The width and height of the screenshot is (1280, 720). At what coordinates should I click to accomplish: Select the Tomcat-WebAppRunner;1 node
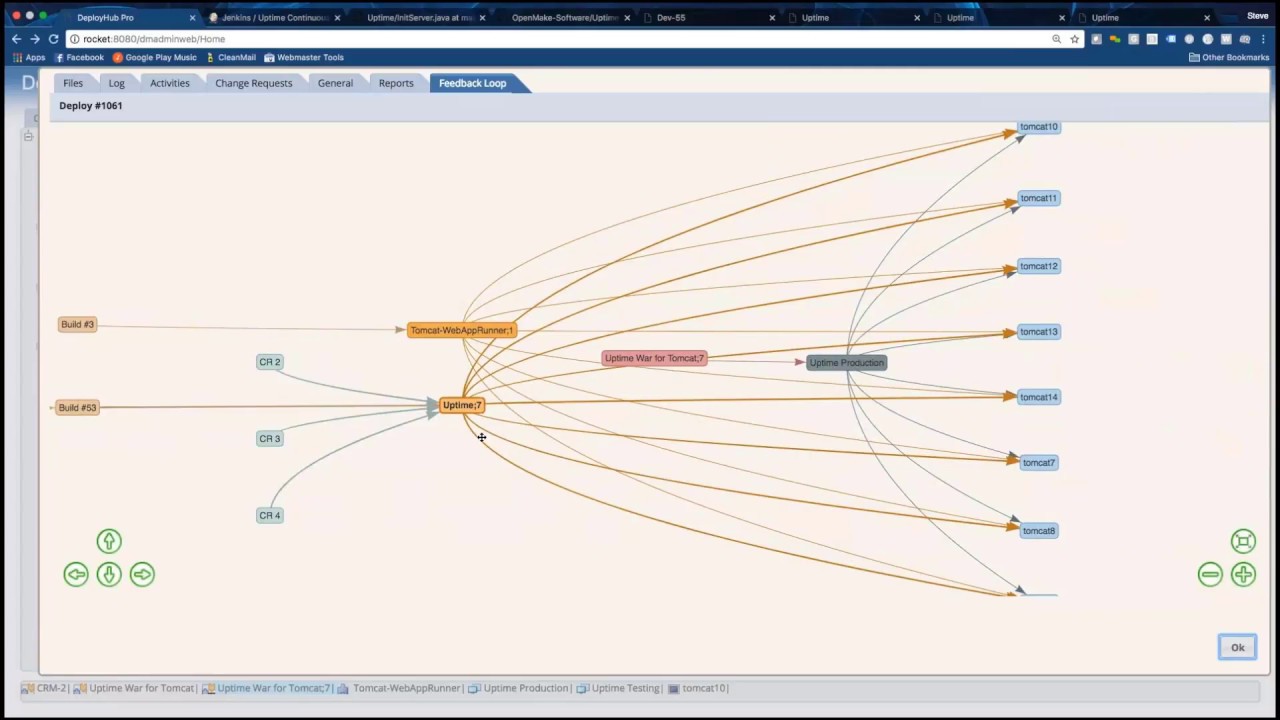[462, 330]
